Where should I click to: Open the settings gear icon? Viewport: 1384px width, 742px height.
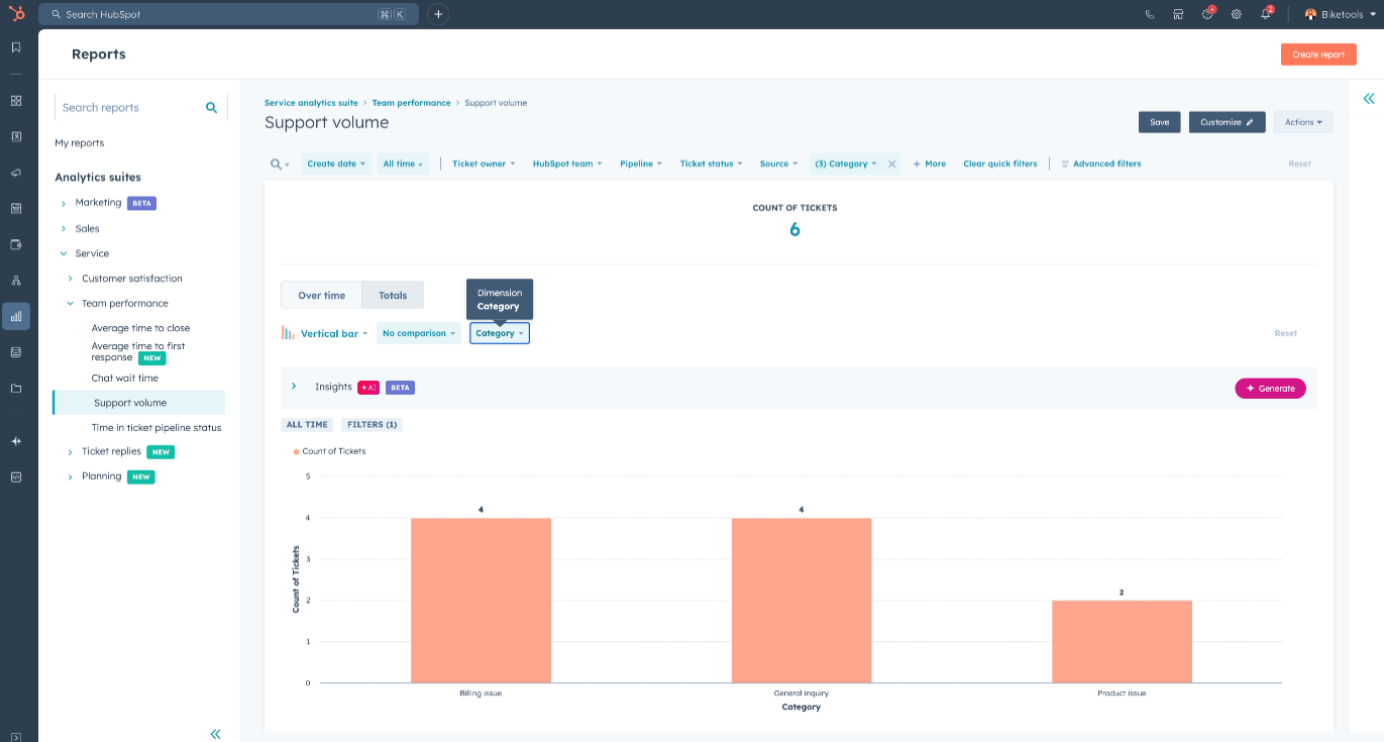1236,14
